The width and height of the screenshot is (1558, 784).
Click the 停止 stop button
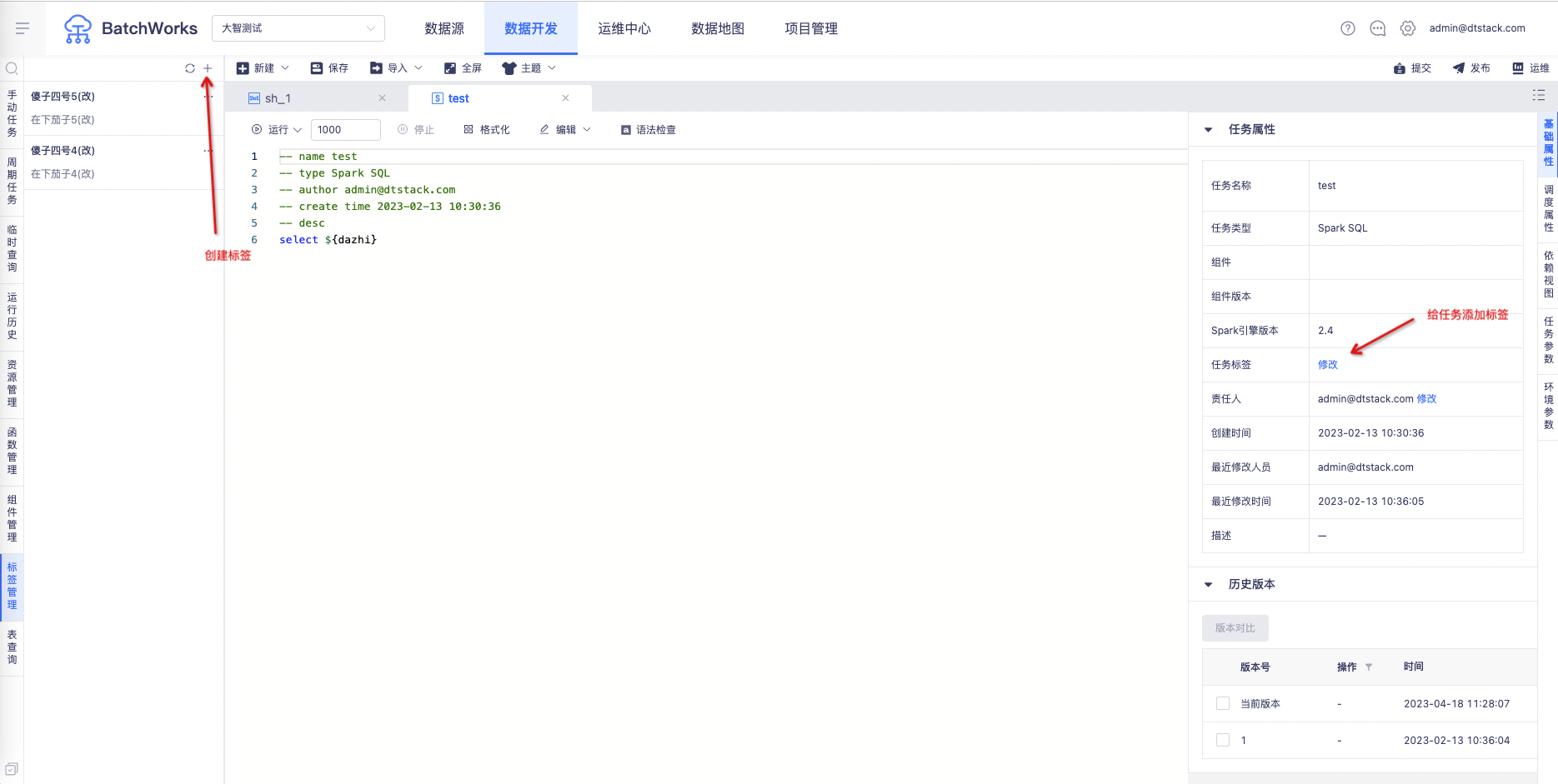(416, 130)
